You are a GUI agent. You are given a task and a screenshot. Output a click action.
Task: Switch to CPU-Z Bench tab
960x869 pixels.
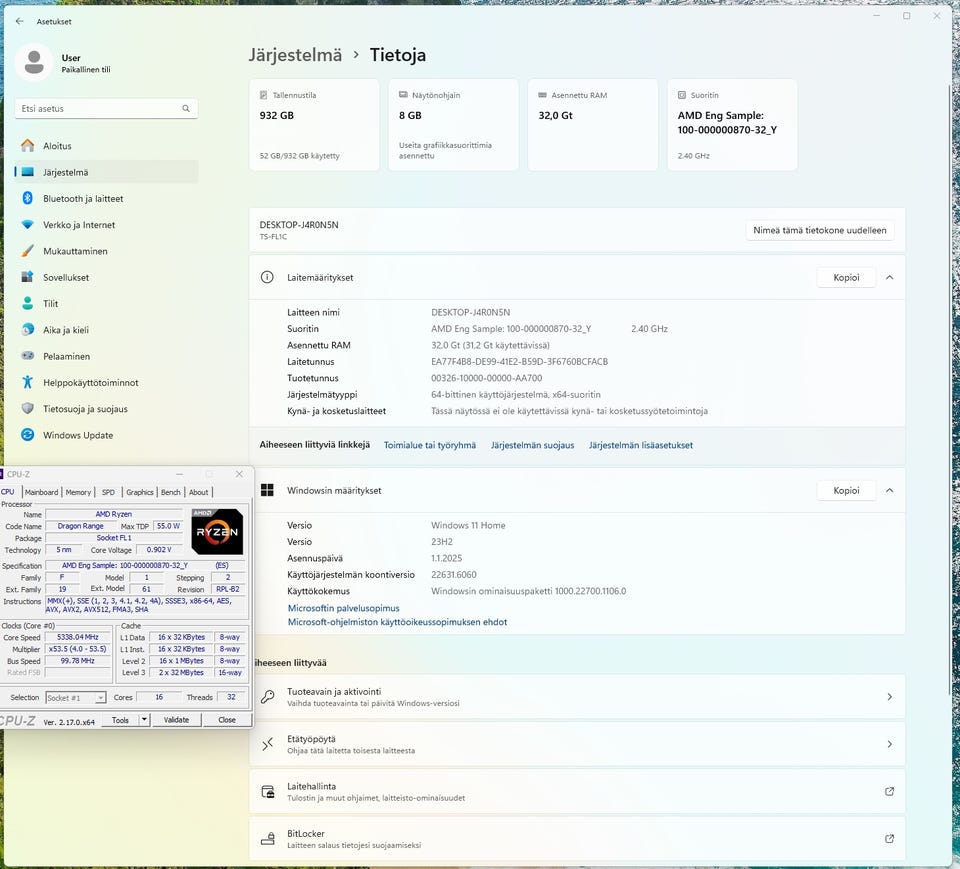(x=171, y=492)
